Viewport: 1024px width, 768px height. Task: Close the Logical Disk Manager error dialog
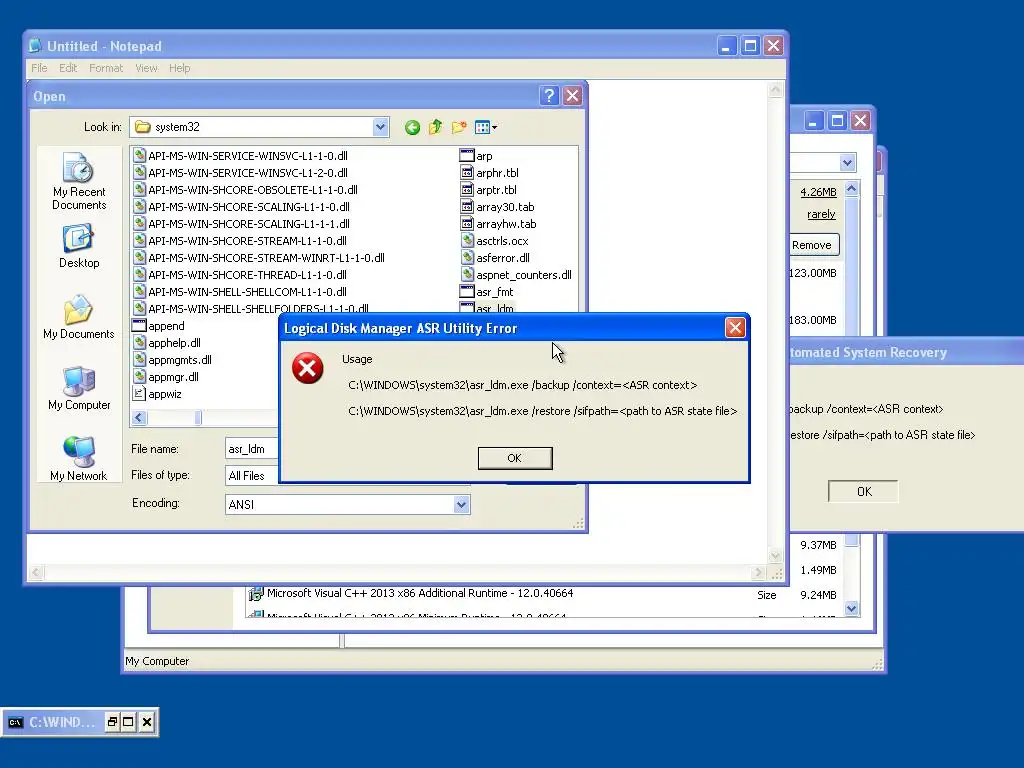click(735, 328)
